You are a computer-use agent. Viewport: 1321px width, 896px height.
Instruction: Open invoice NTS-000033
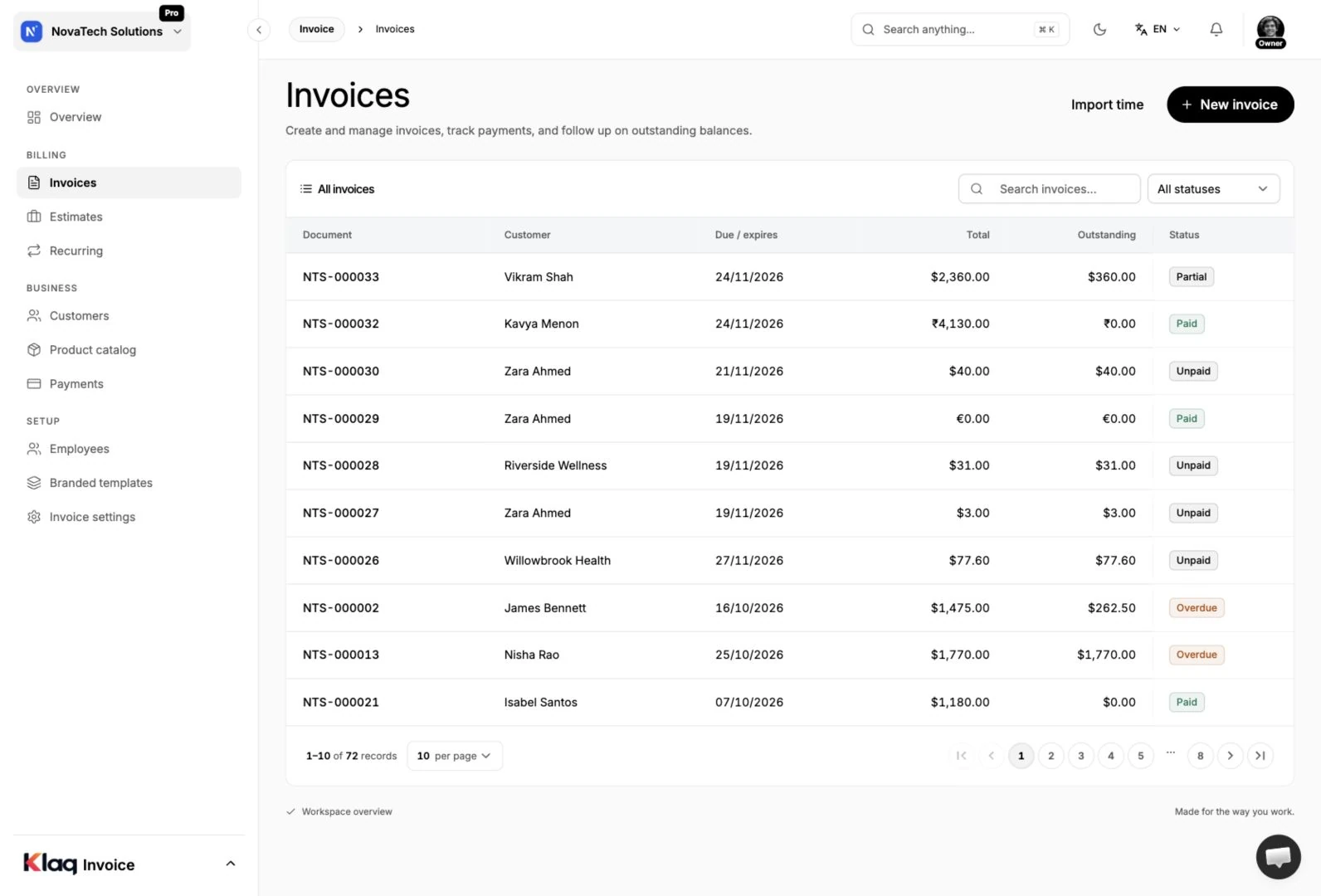coord(341,277)
